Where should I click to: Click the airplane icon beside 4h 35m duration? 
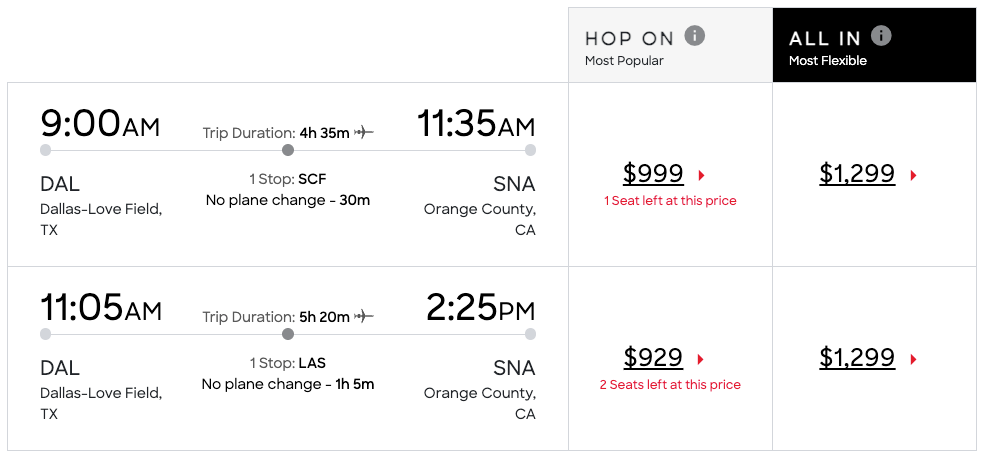point(364,133)
